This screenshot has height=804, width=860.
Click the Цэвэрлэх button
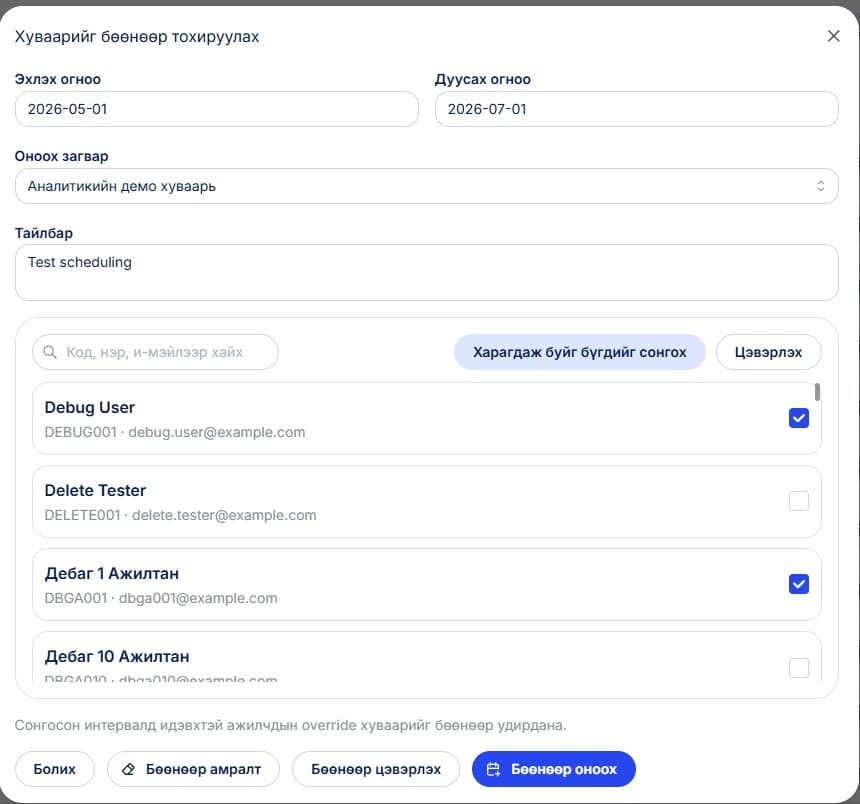click(x=768, y=352)
